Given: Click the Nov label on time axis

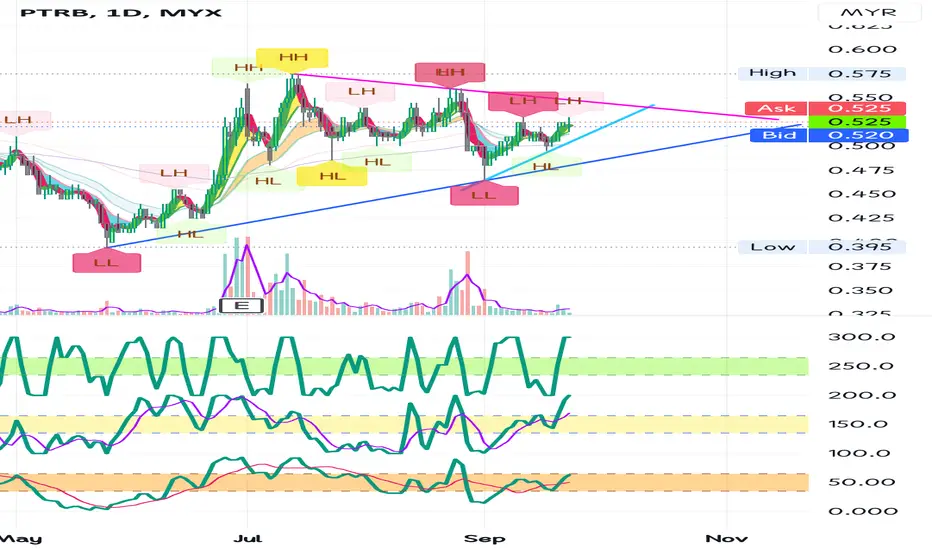Looking at the screenshot, I should (x=726, y=539).
